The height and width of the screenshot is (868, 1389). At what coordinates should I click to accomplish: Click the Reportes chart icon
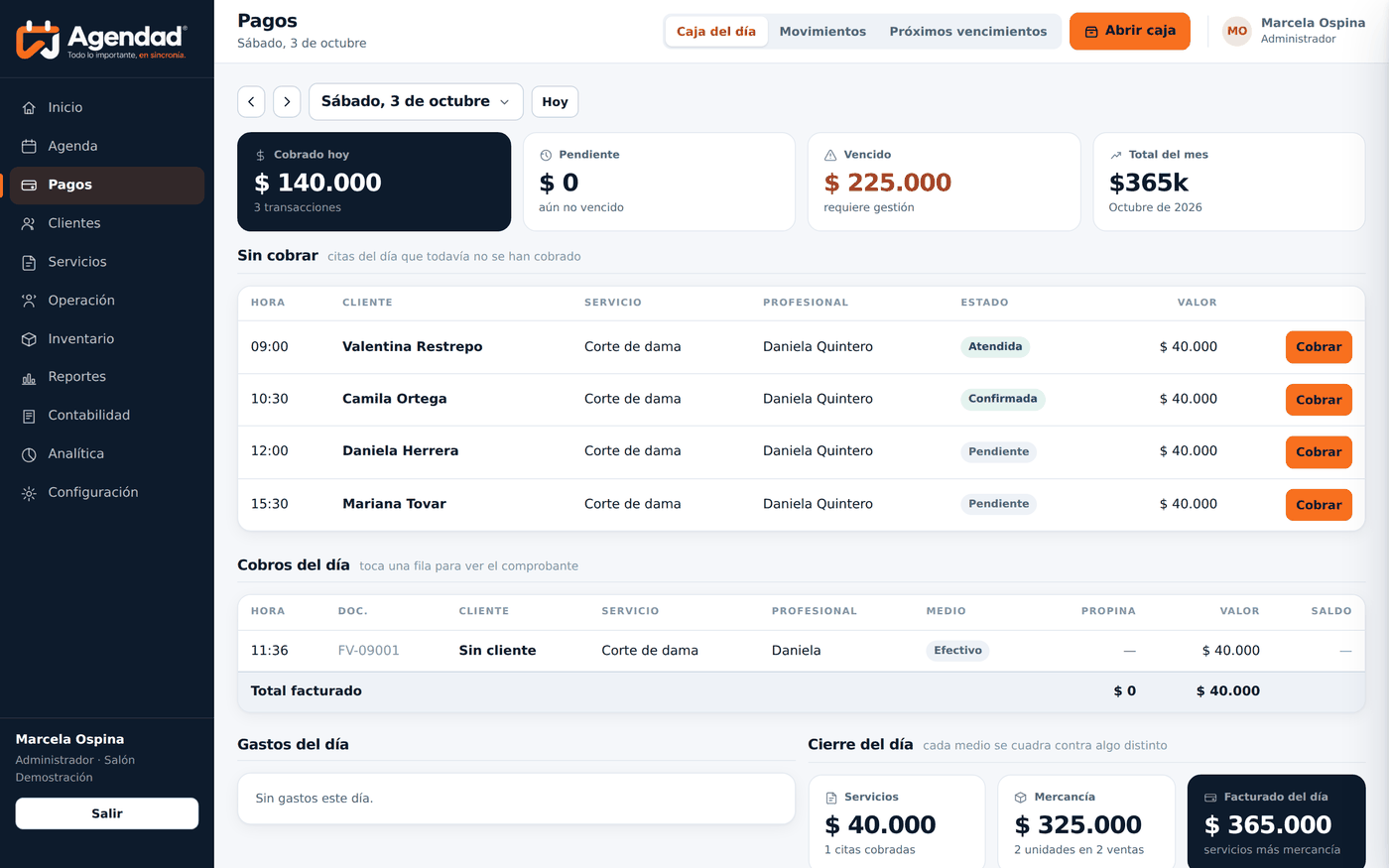pyautogui.click(x=29, y=377)
